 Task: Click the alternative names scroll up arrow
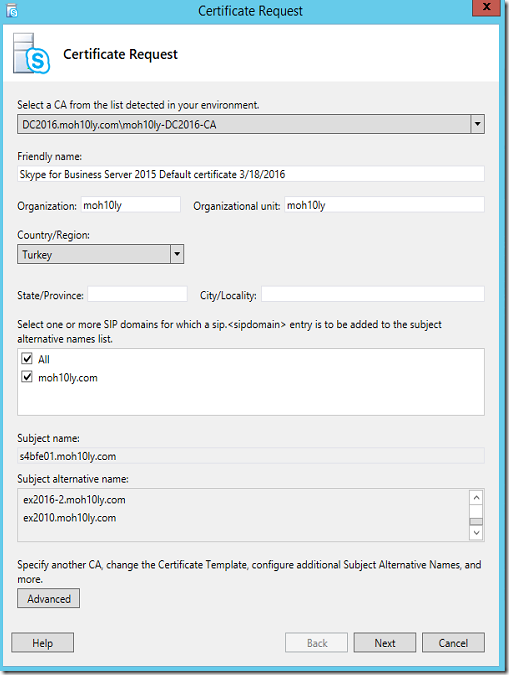476,498
